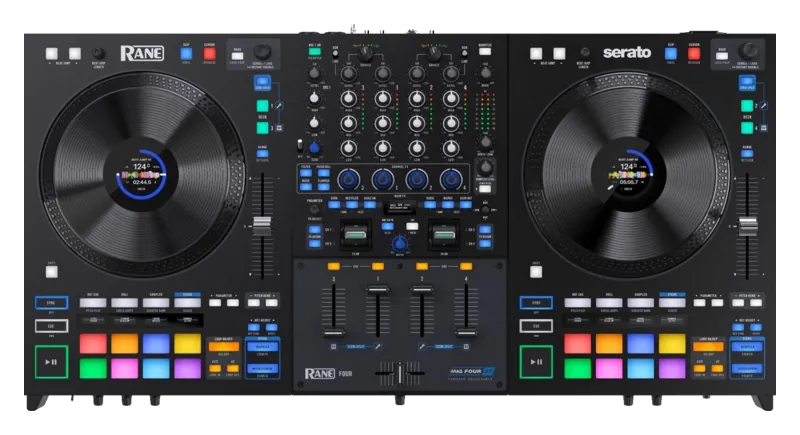The width and height of the screenshot is (800, 435).
Task: Click the Back button near left browse knob
Action: (237, 56)
